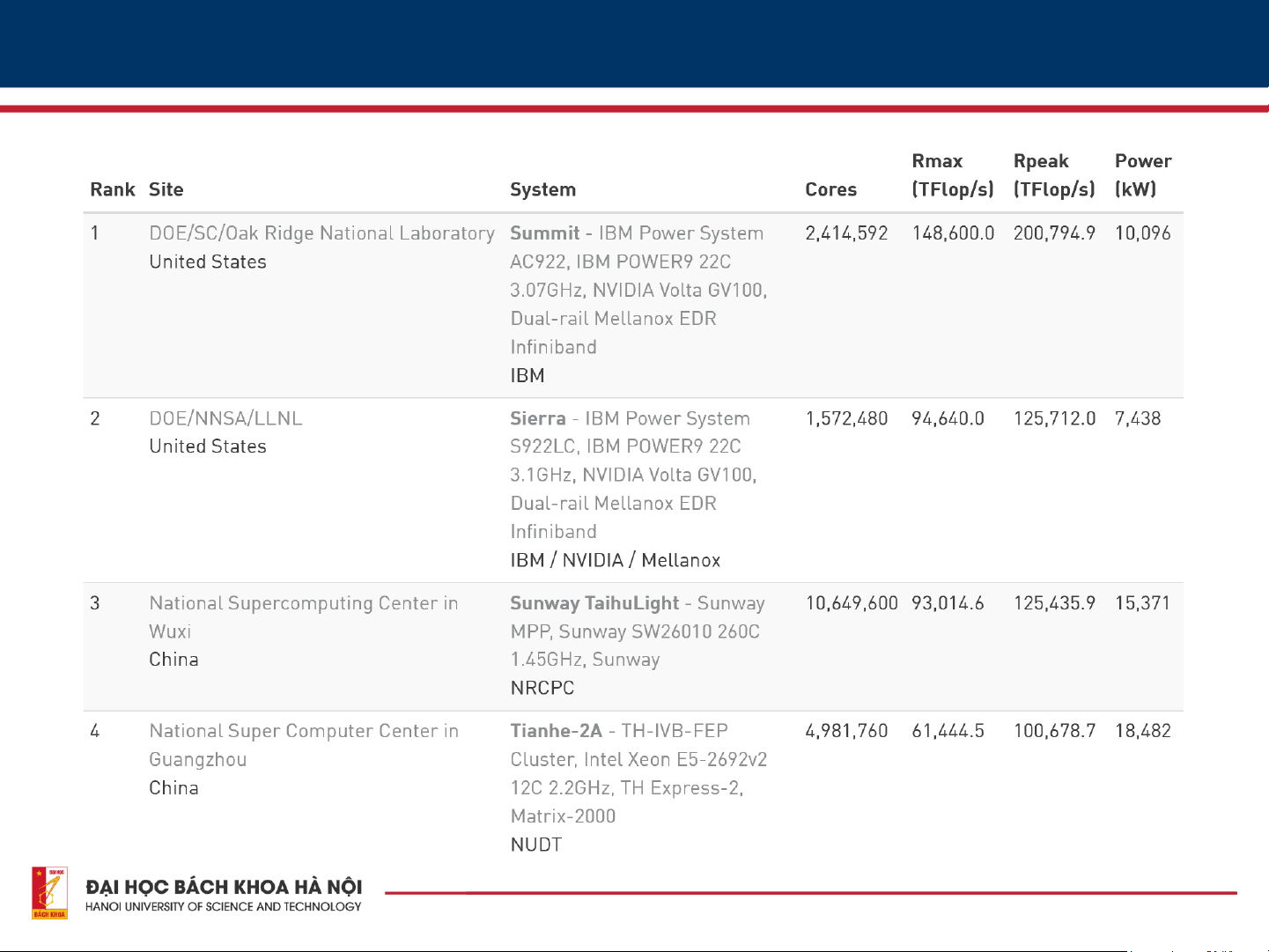Click the Rmax (TFlop/s) column header
The height and width of the screenshot is (952, 1269).
(952, 175)
